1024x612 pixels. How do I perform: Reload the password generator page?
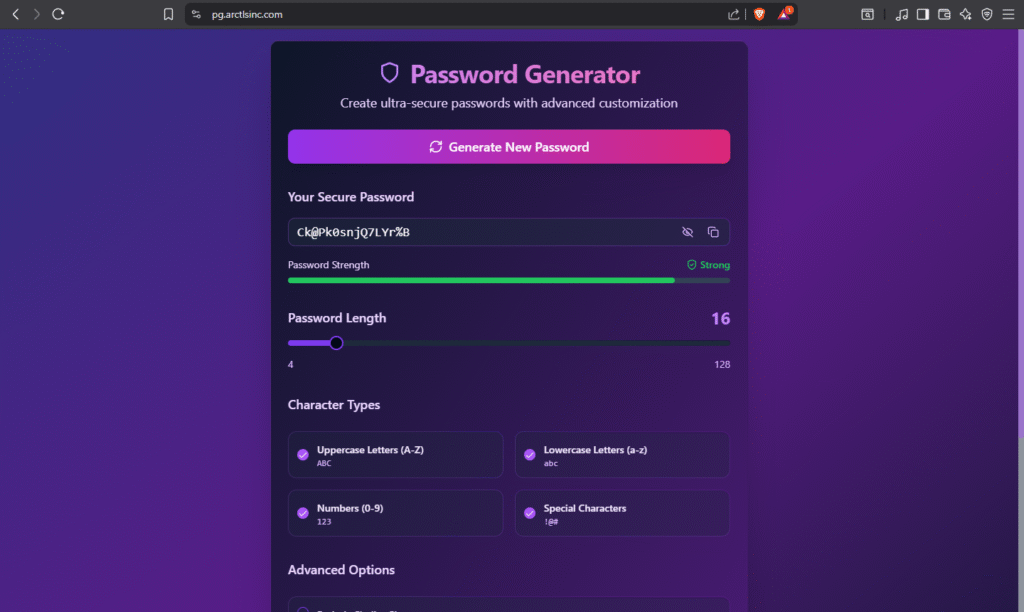[x=58, y=14]
